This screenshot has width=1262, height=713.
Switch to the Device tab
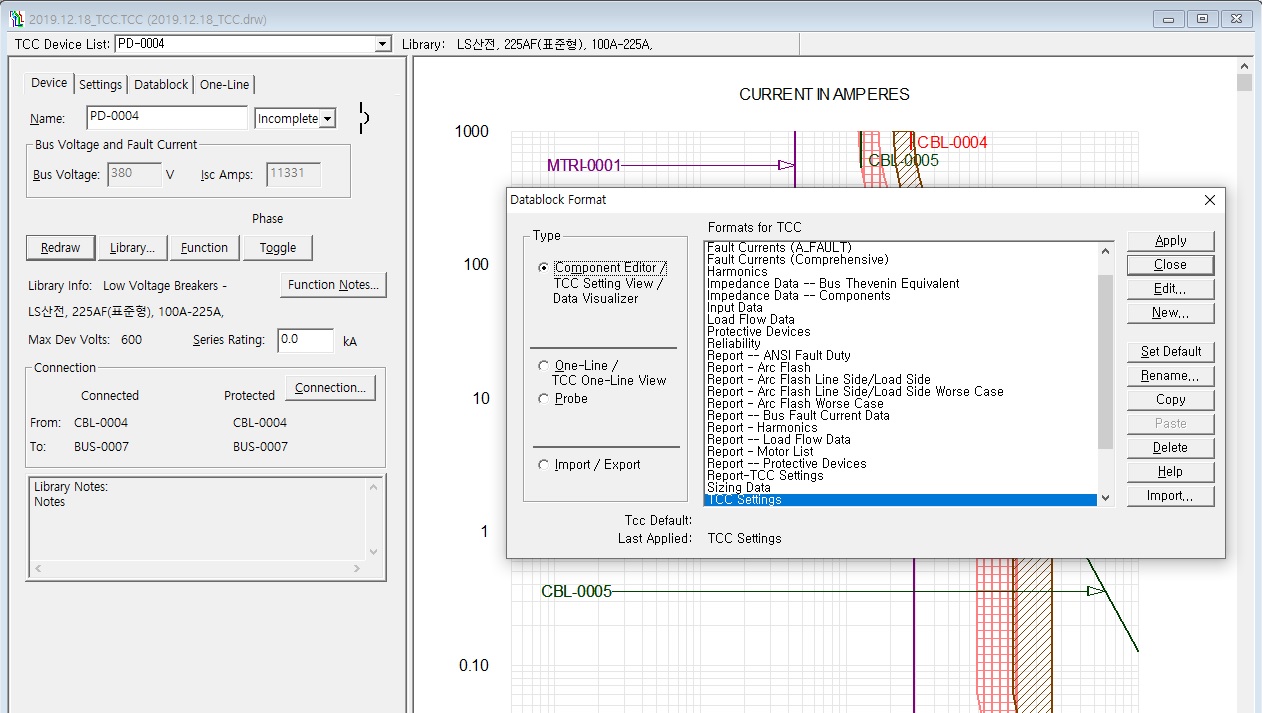(x=49, y=83)
